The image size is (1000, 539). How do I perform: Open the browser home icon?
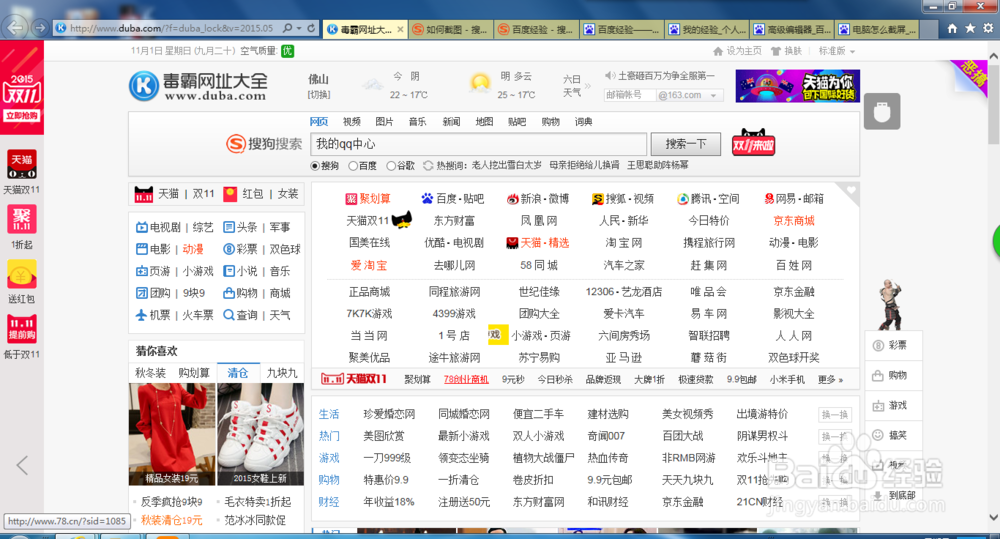pyautogui.click(x=952, y=28)
